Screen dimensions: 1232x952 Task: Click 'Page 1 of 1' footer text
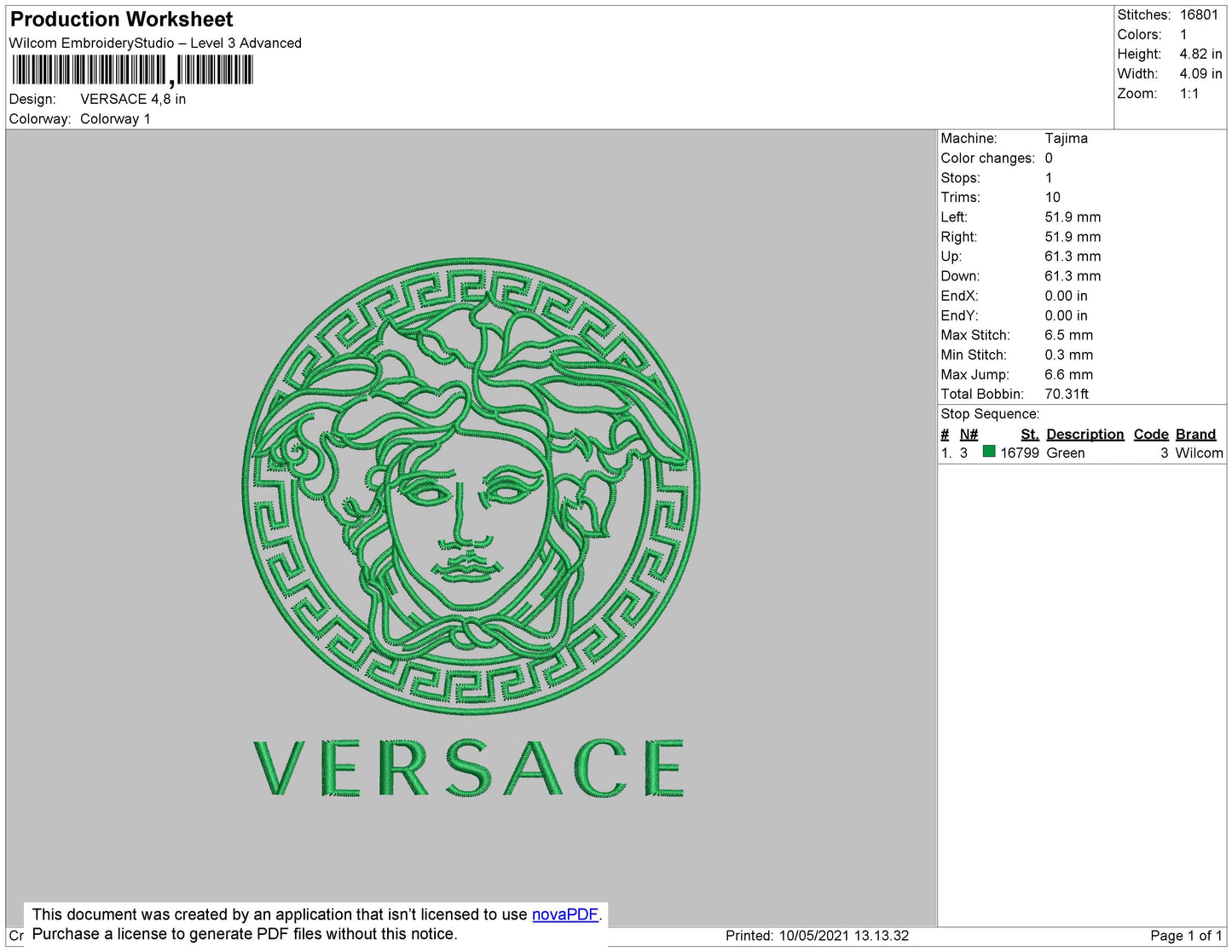(x=1186, y=936)
